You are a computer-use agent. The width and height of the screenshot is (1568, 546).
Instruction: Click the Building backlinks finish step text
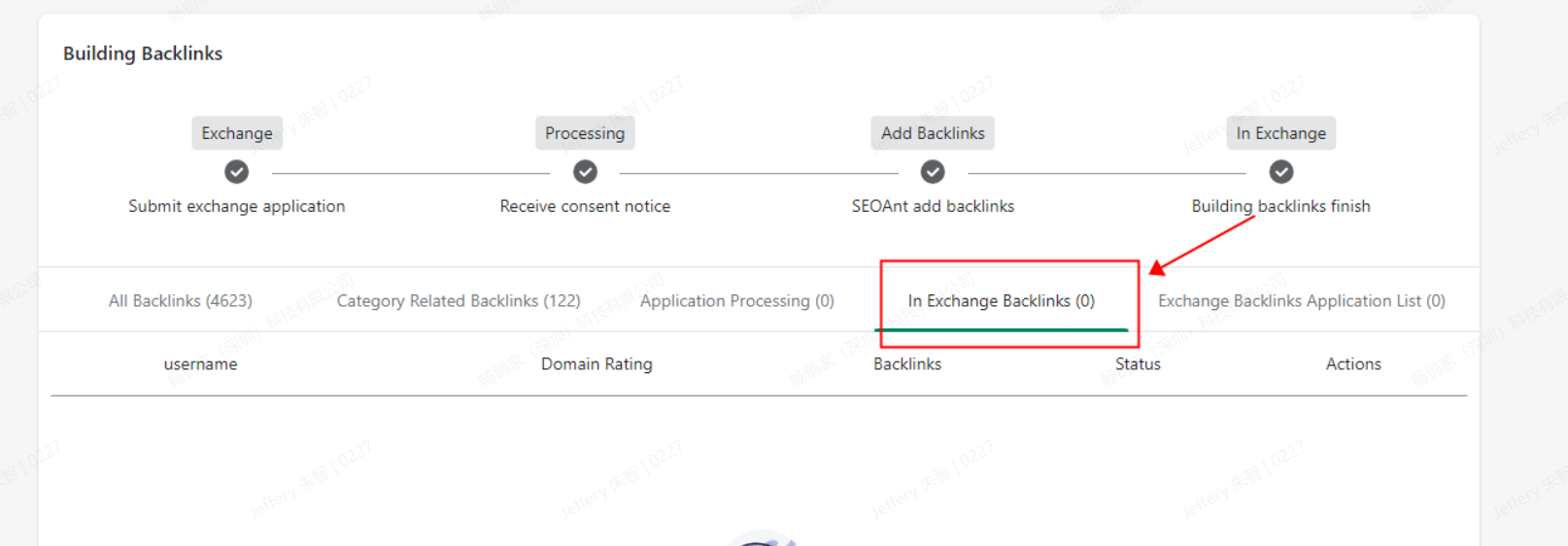1281,206
